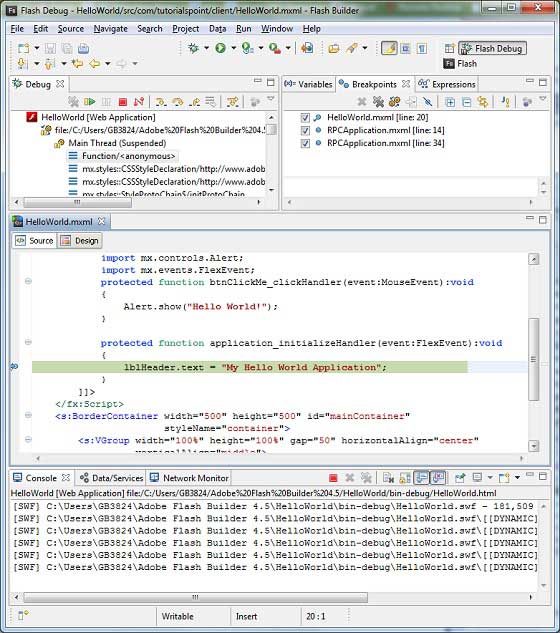Show breakpoints supported by selected target
The height and width of the screenshot is (633, 560).
point(394,102)
